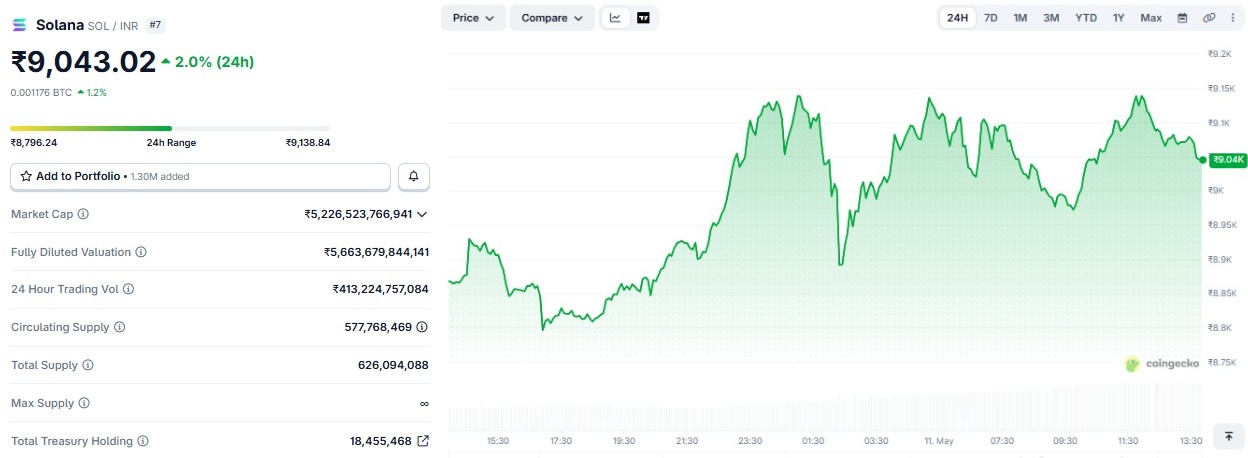Click the ₹8,796.24 range low value

(x=34, y=142)
